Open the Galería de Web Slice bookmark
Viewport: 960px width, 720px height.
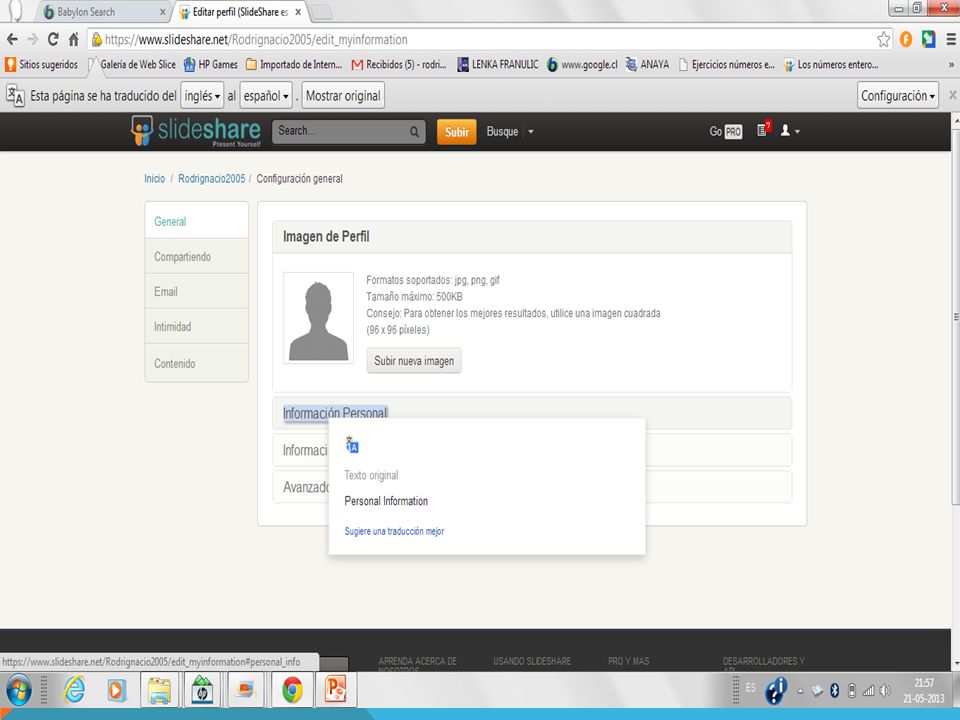132,64
